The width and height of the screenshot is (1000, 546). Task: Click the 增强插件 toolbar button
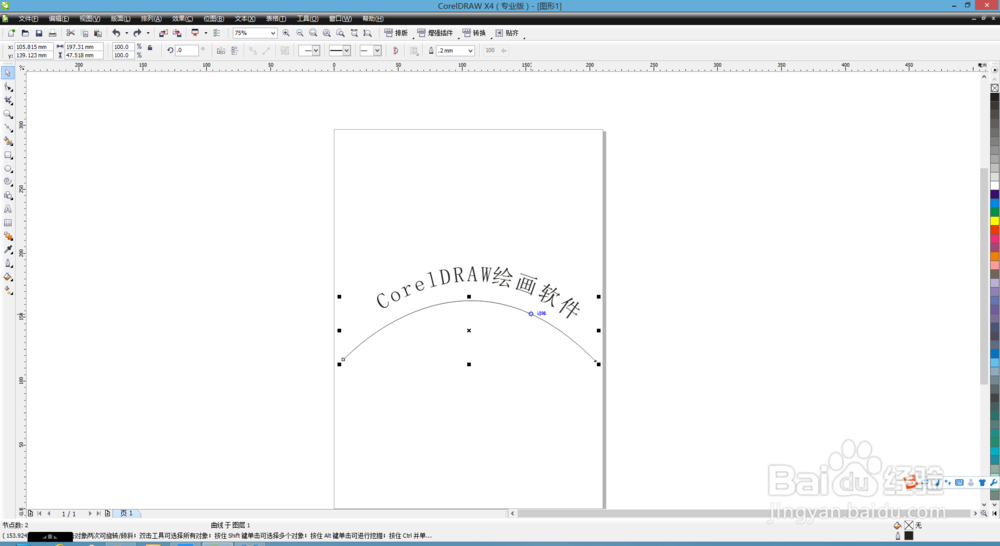pos(435,33)
